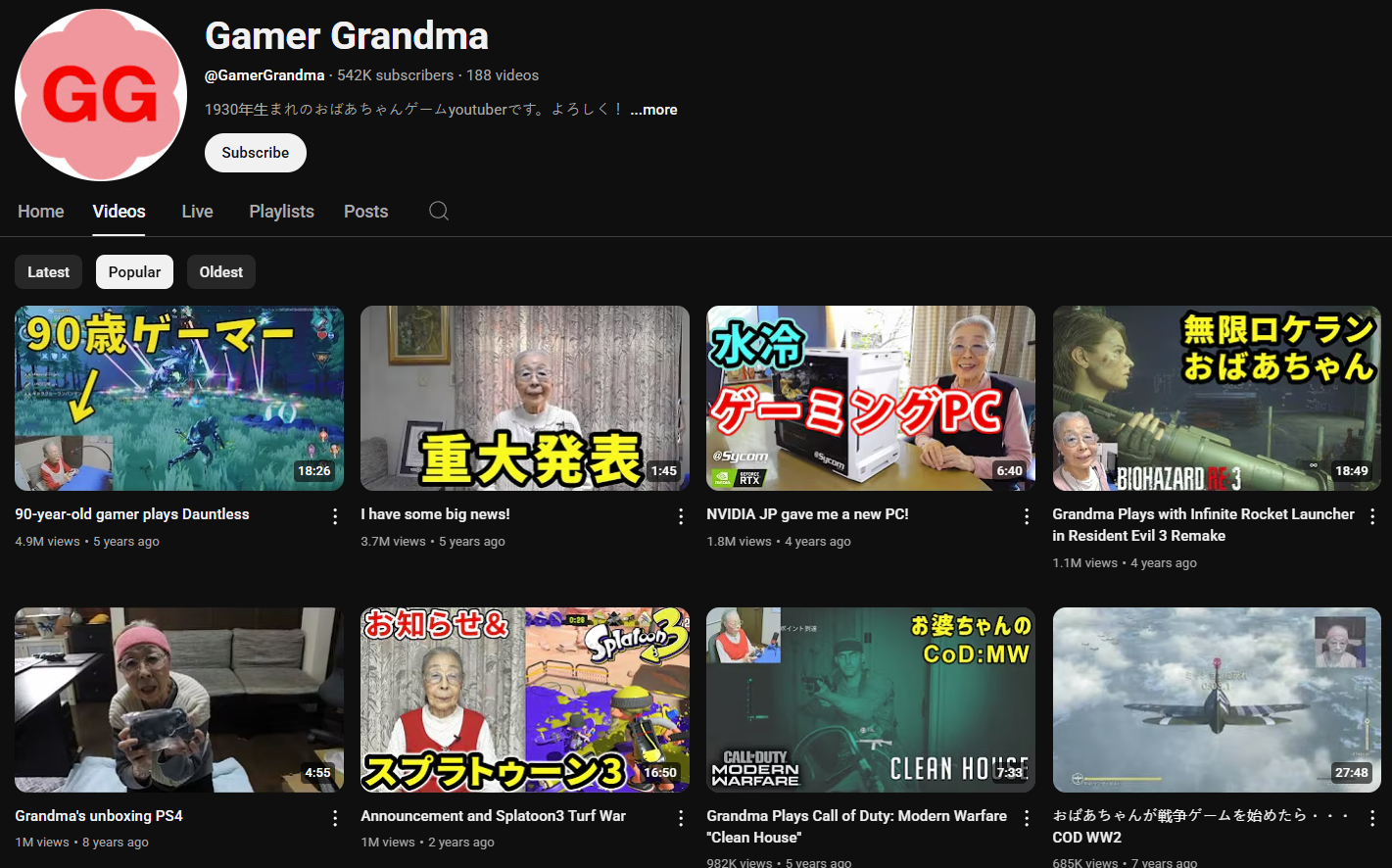Image resolution: width=1392 pixels, height=868 pixels.
Task: Open the Posts tab
Action: point(365,212)
